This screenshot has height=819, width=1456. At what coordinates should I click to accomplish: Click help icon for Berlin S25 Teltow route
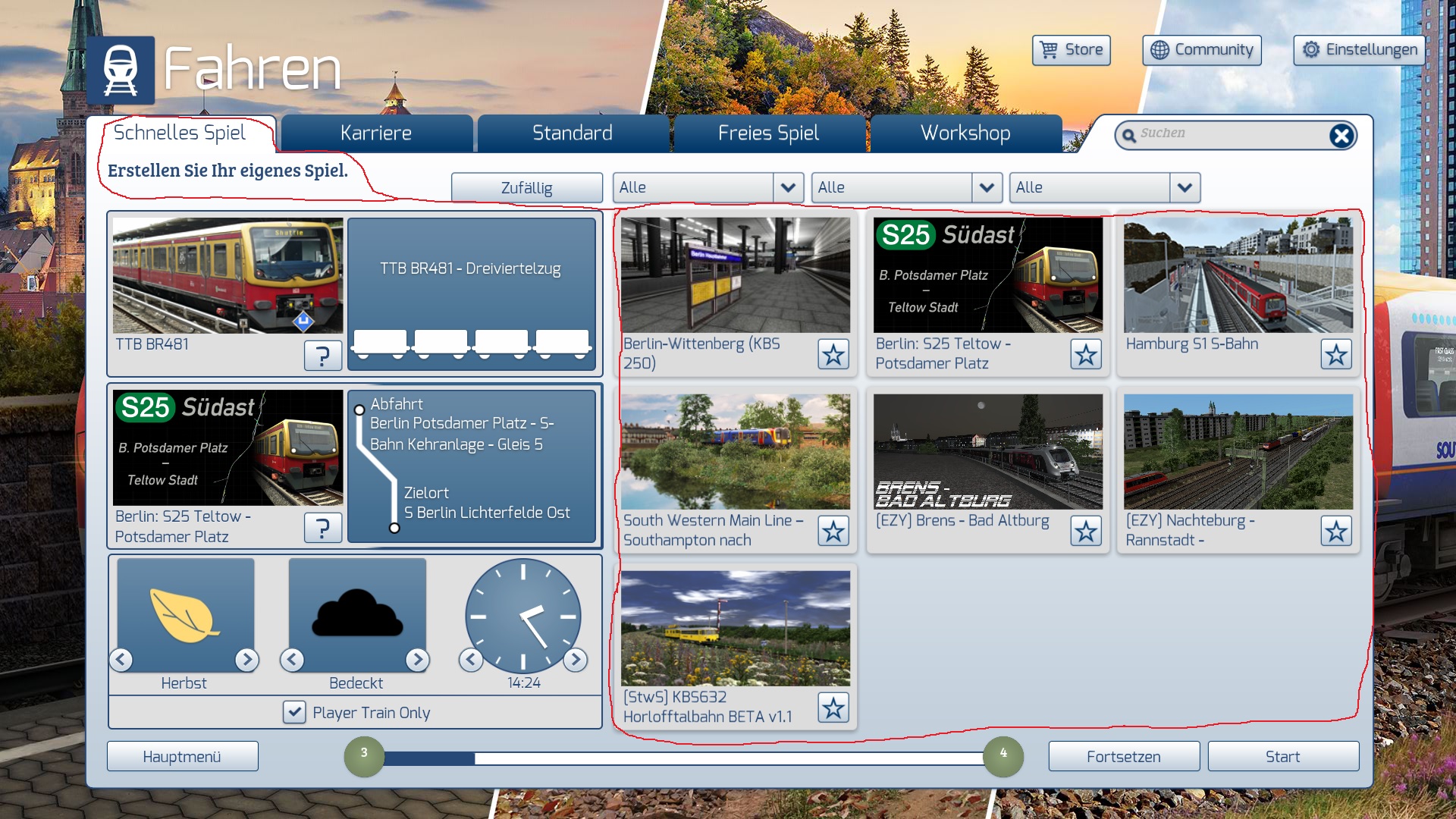click(322, 528)
